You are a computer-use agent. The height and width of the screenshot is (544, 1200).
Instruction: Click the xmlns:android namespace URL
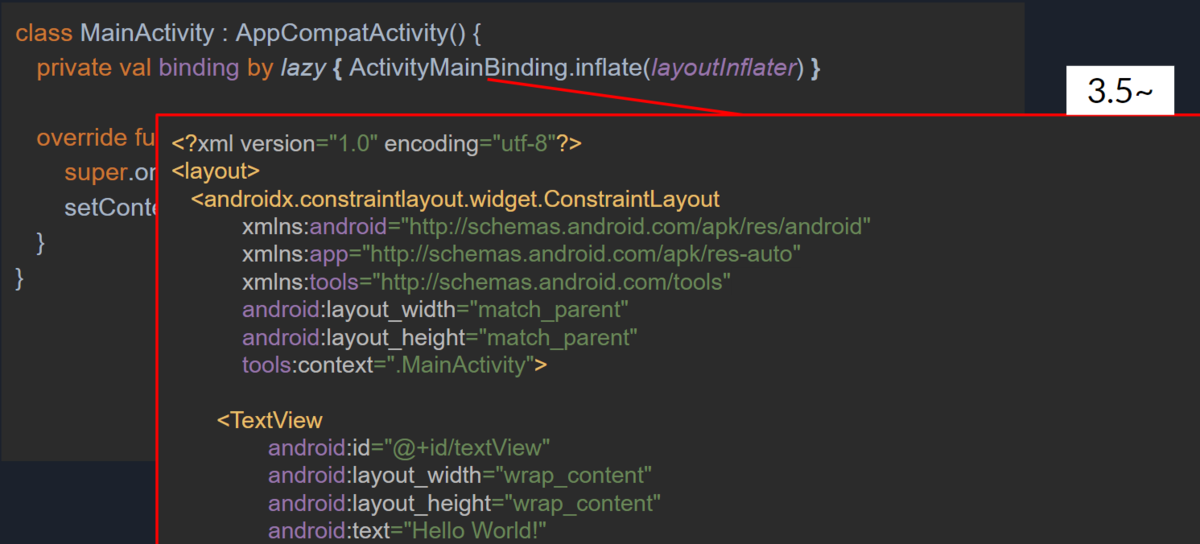[x=636, y=227]
